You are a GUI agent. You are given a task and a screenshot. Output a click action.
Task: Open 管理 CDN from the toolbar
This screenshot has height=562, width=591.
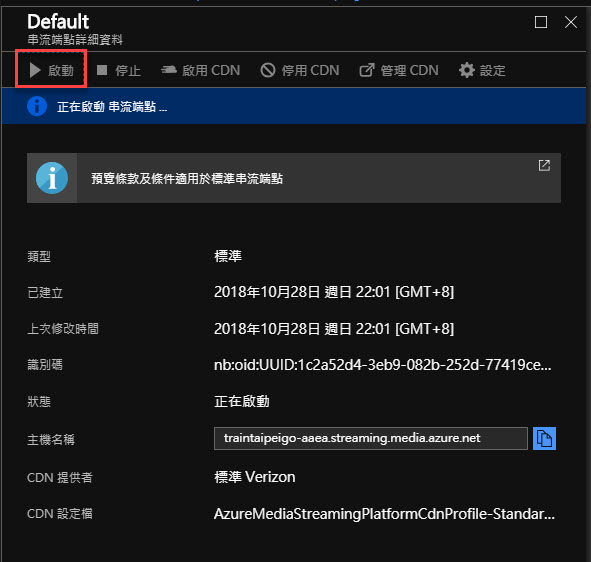click(x=399, y=70)
